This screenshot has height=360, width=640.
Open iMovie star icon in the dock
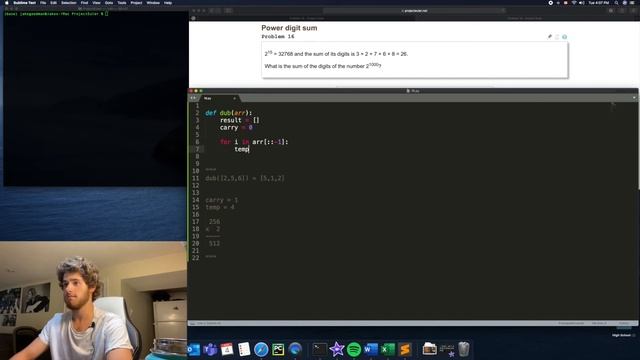[337, 349]
